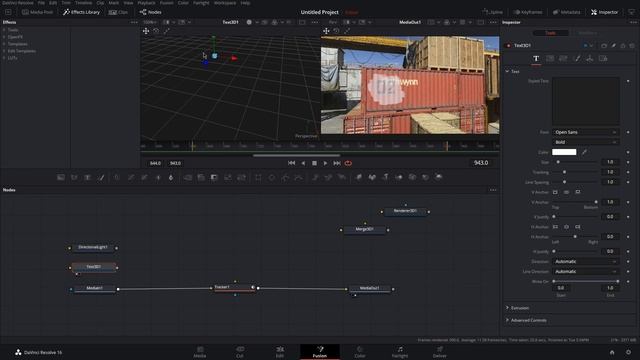The height and width of the screenshot is (360, 640).
Task: Click the Styled Text input box
Action: coord(586,101)
